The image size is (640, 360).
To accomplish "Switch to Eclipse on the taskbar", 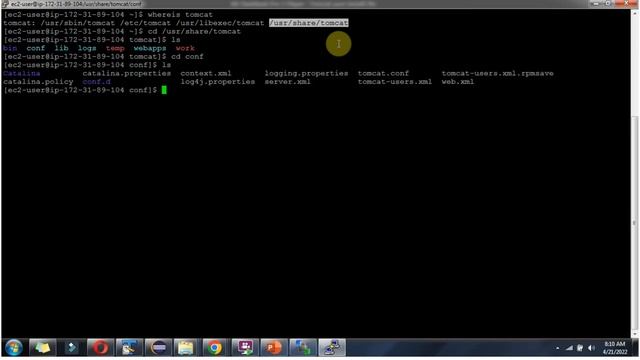I will (158, 348).
